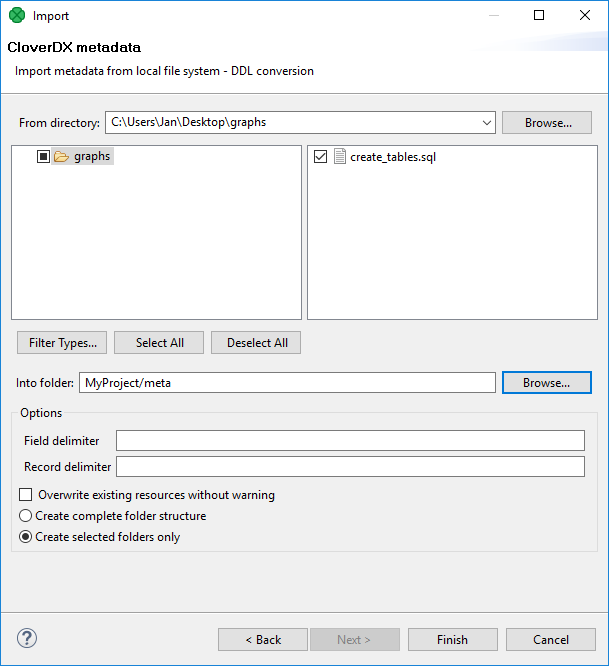Browse for the source directory
This screenshot has height=666, width=609.
point(548,123)
